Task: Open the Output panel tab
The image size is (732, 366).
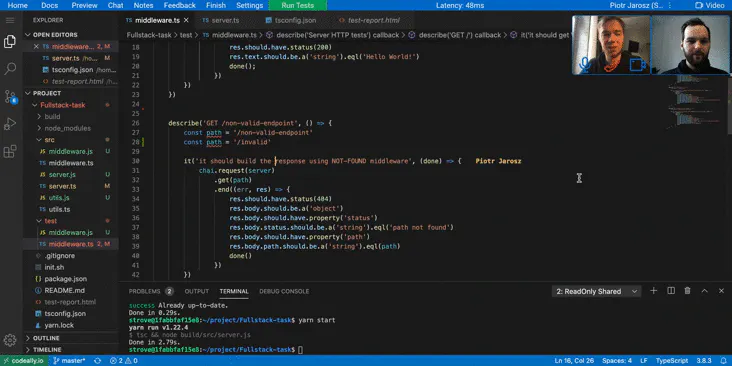Action: 197,291
